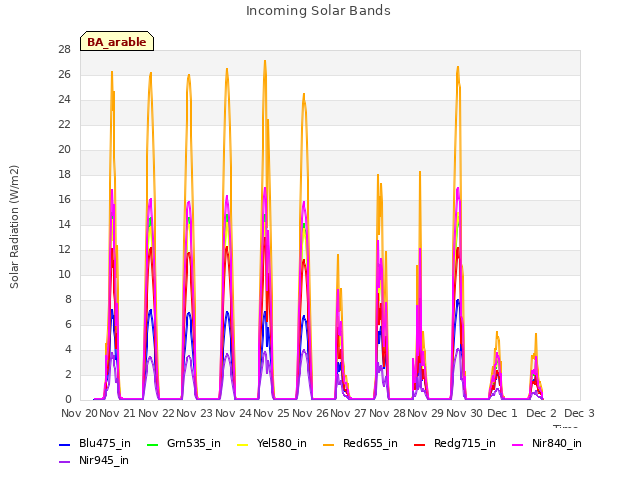Click the Nov 26 x-axis tick label
Screen dimensions: 640x480
pos(310,413)
